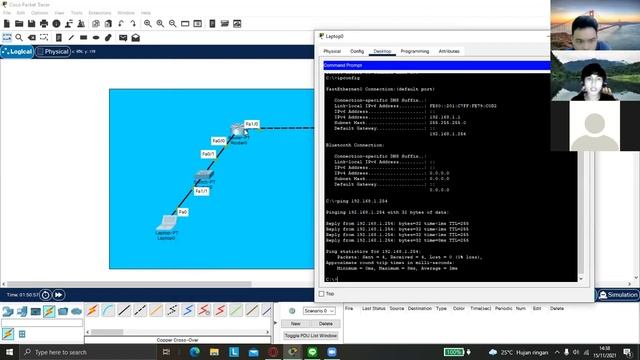Expand the PDU panel arrow beside connections
The image size is (640, 360).
(x=275, y=323)
